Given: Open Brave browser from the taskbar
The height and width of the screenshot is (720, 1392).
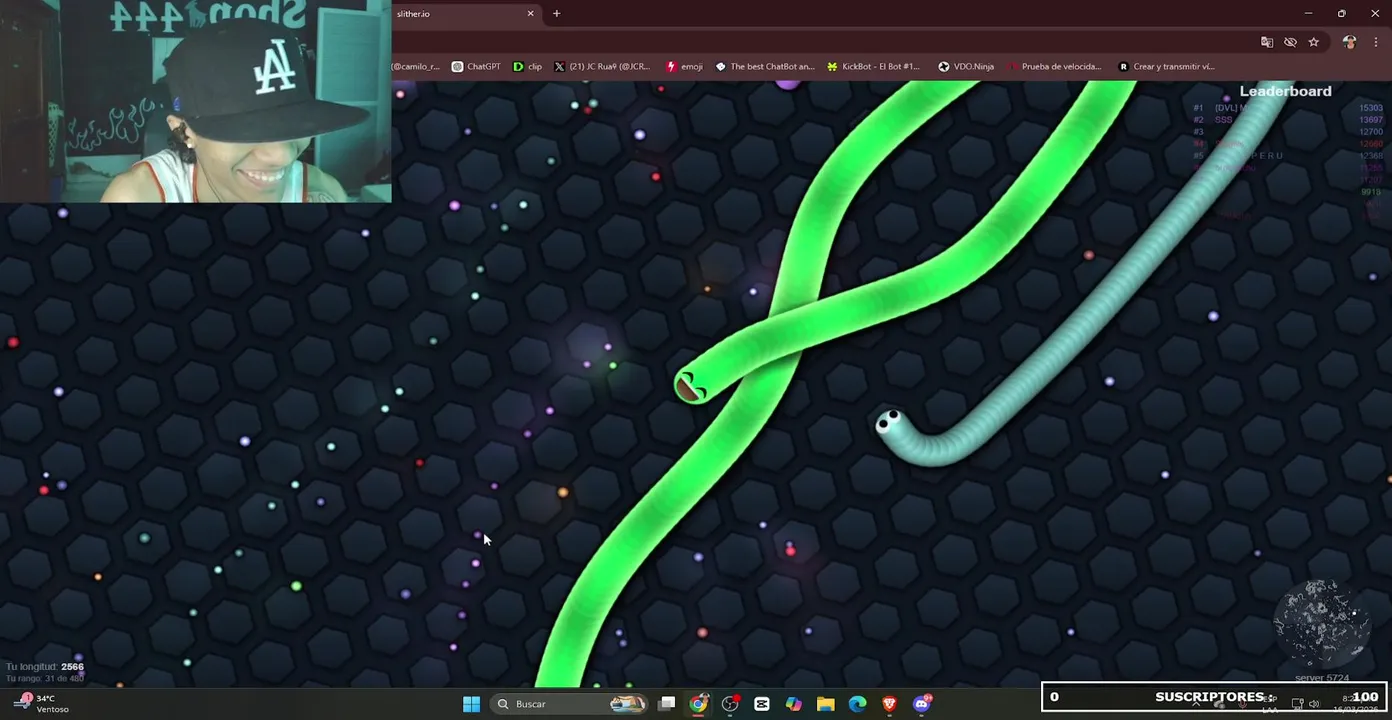Looking at the screenshot, I should (x=890, y=704).
